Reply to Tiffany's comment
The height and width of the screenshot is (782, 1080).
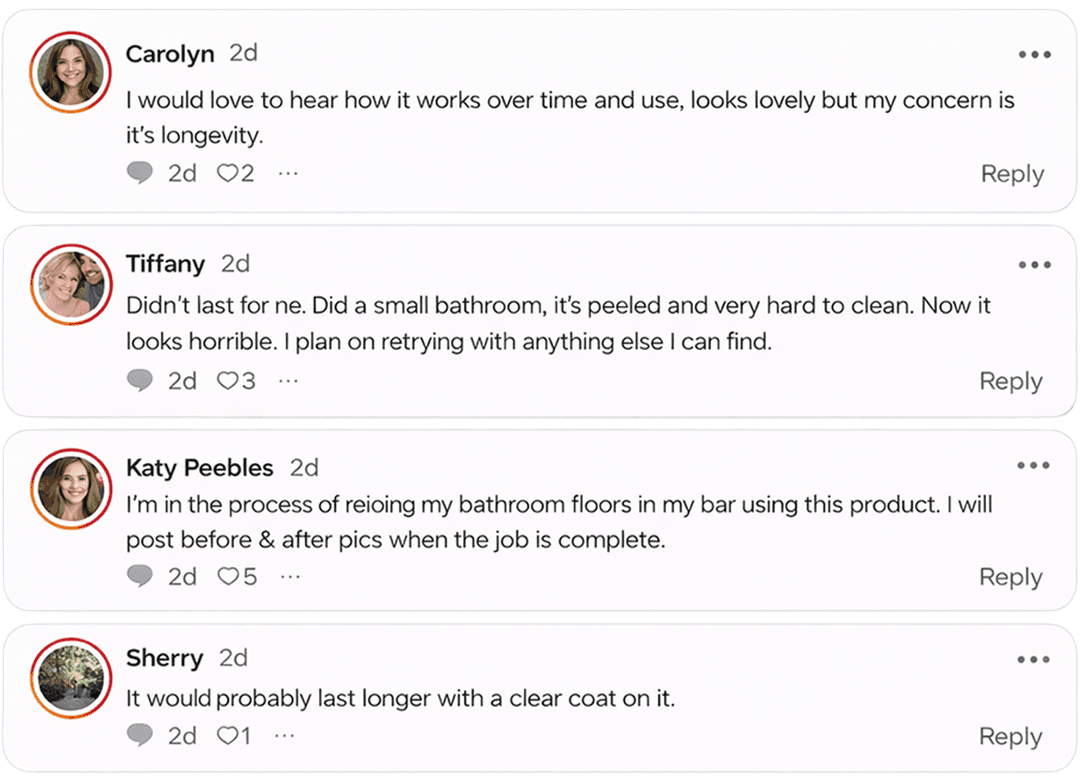point(1012,381)
